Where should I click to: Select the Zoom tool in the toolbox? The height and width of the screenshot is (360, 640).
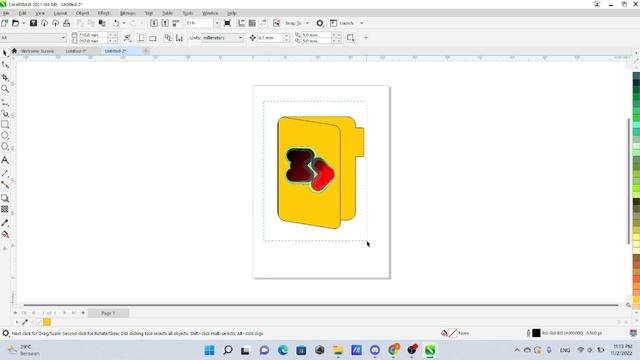click(5, 89)
